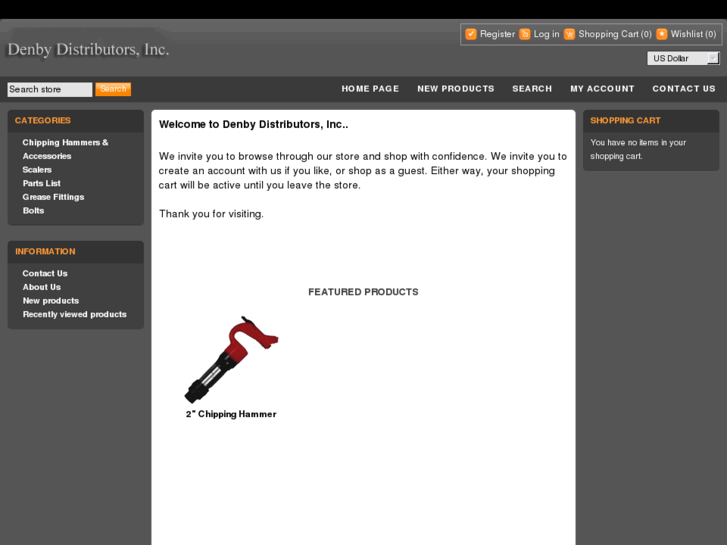Open SEARCH menu item

pyautogui.click(x=532, y=89)
